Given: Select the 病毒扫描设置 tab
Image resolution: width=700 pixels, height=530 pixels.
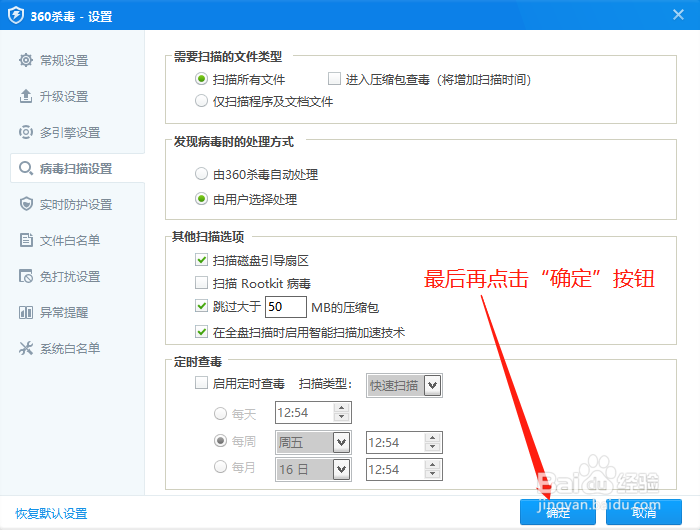Looking at the screenshot, I should point(77,168).
